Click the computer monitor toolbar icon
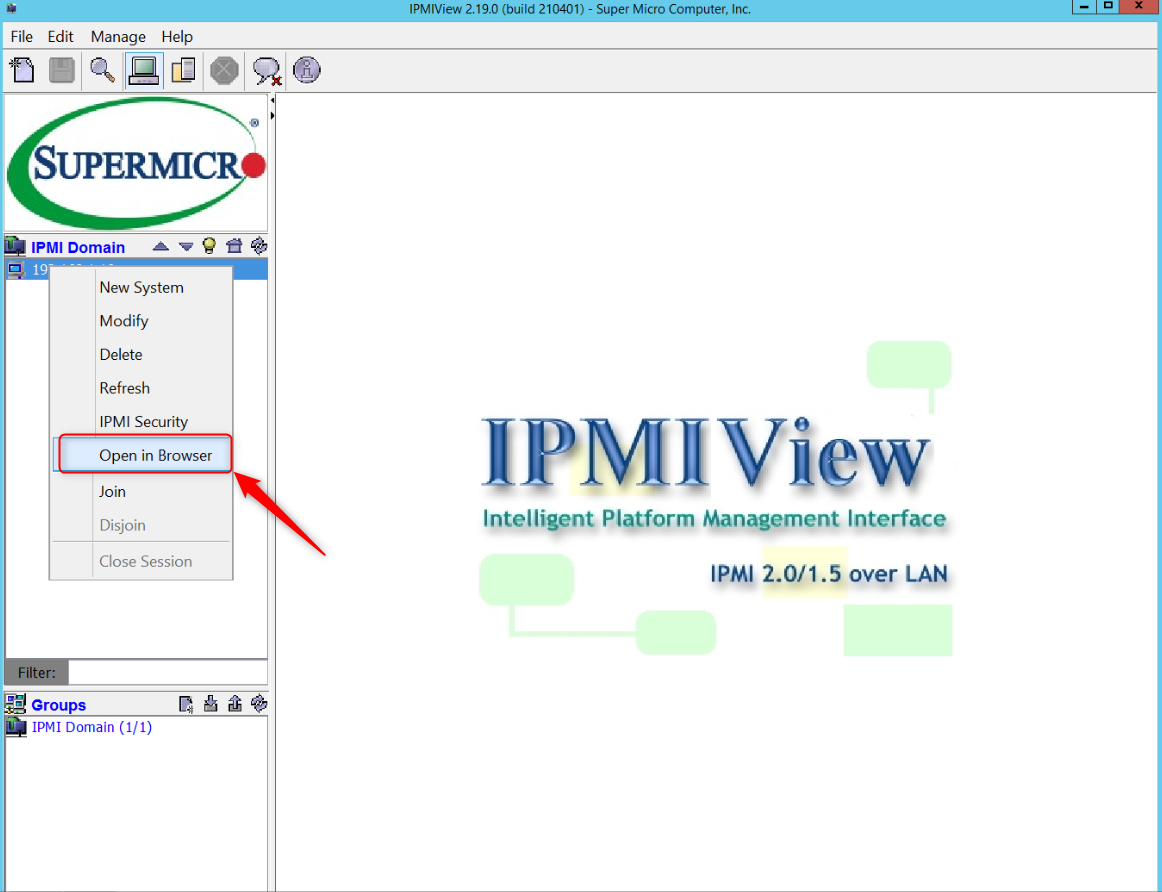 tap(143, 70)
